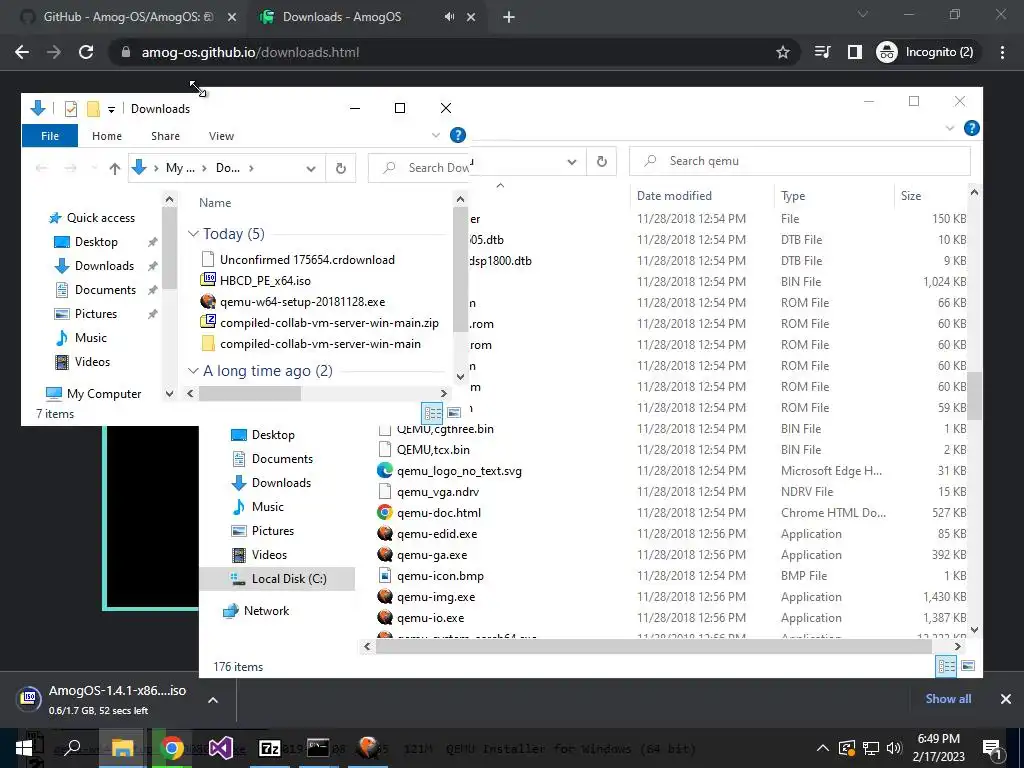
Task: Sort by the Type column in qemu
Action: tap(793, 195)
